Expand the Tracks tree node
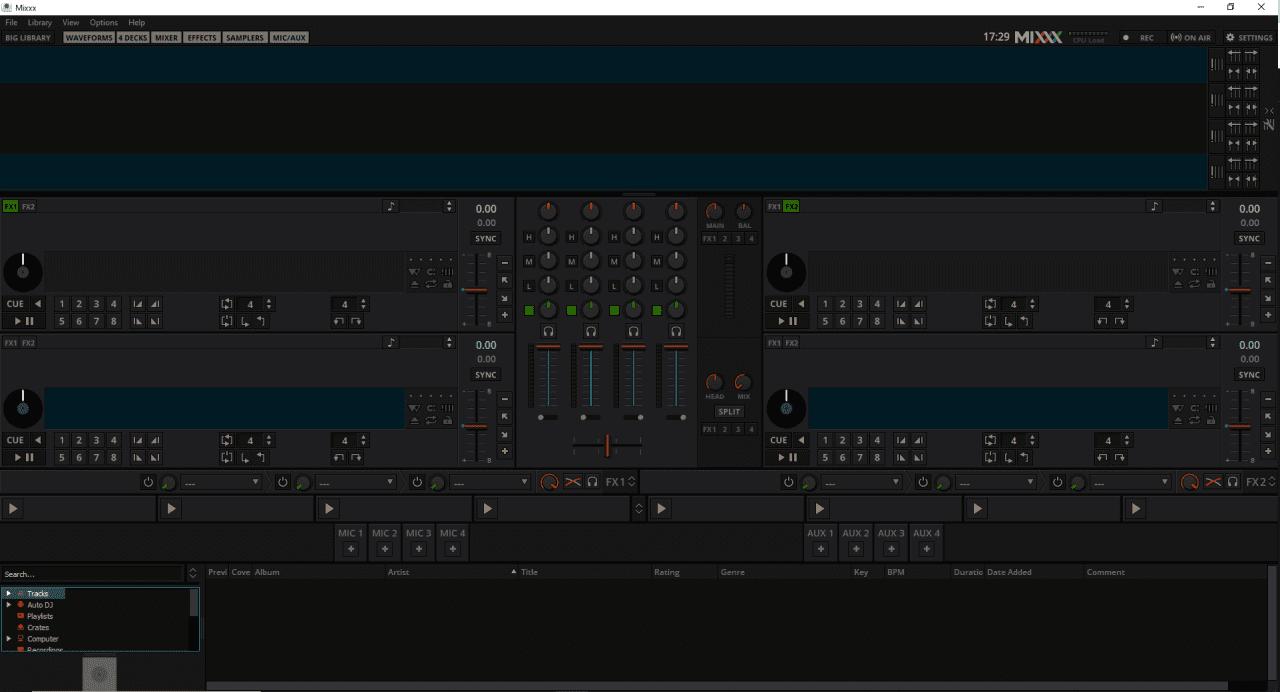This screenshot has width=1280, height=692. click(8, 593)
